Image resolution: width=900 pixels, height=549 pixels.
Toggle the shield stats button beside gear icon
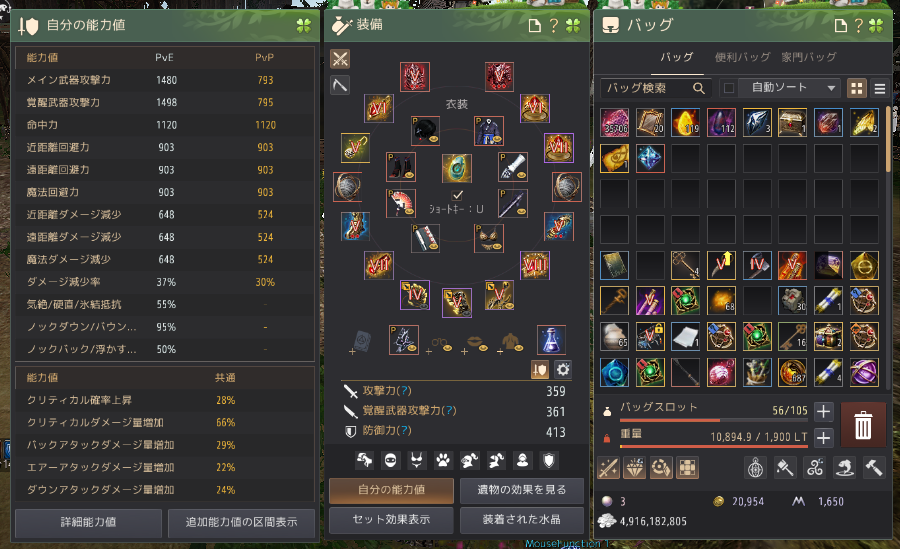click(x=540, y=370)
